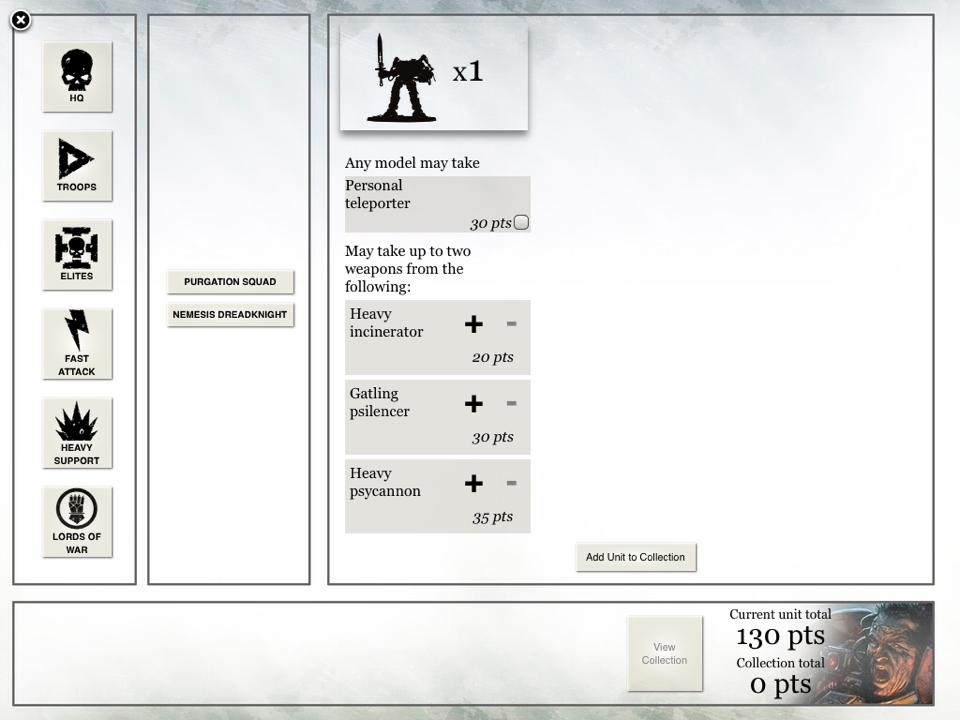Tick the Personal teleporter checkbox

pyautogui.click(x=521, y=222)
